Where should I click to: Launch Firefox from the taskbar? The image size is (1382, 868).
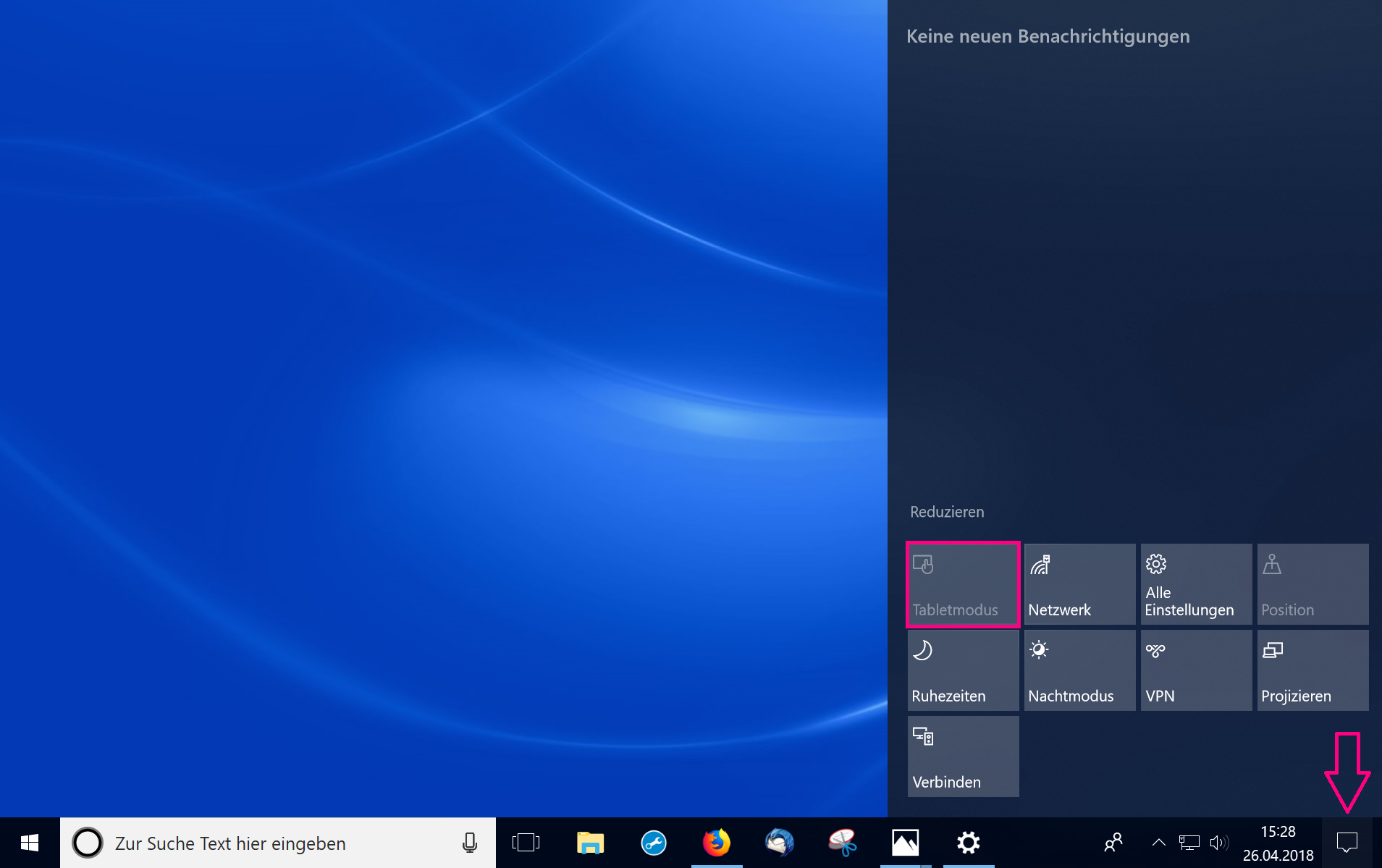pos(717,843)
